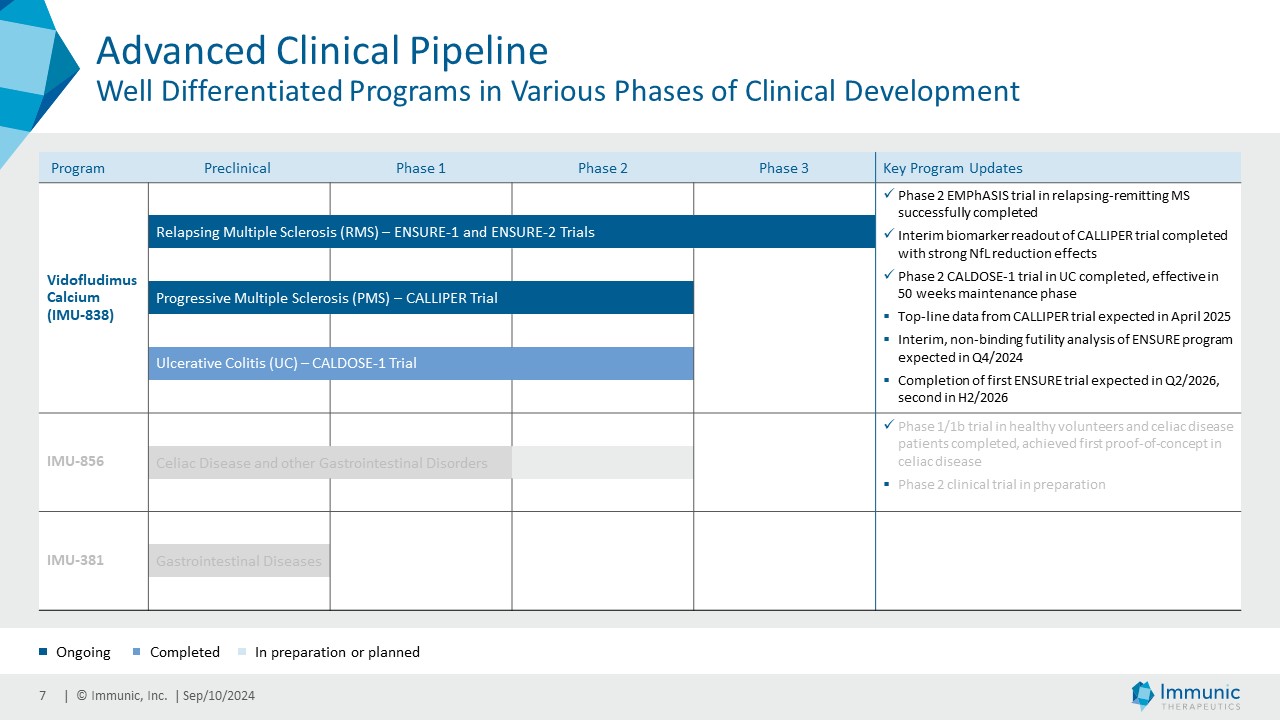Select the Ongoing legend color square
1280x720 pixels.
(x=43, y=653)
